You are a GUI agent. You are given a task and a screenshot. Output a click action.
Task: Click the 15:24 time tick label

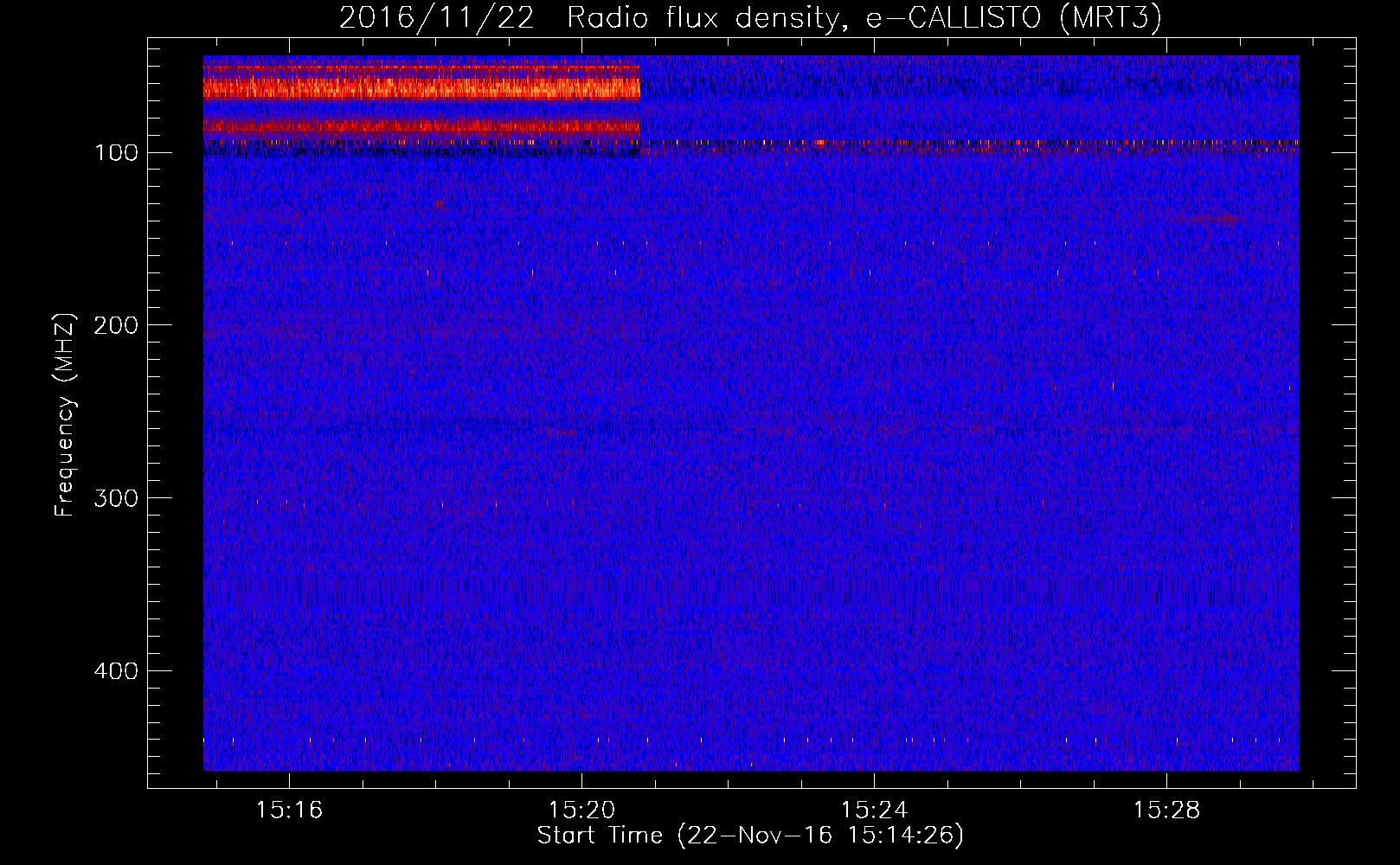point(875,810)
